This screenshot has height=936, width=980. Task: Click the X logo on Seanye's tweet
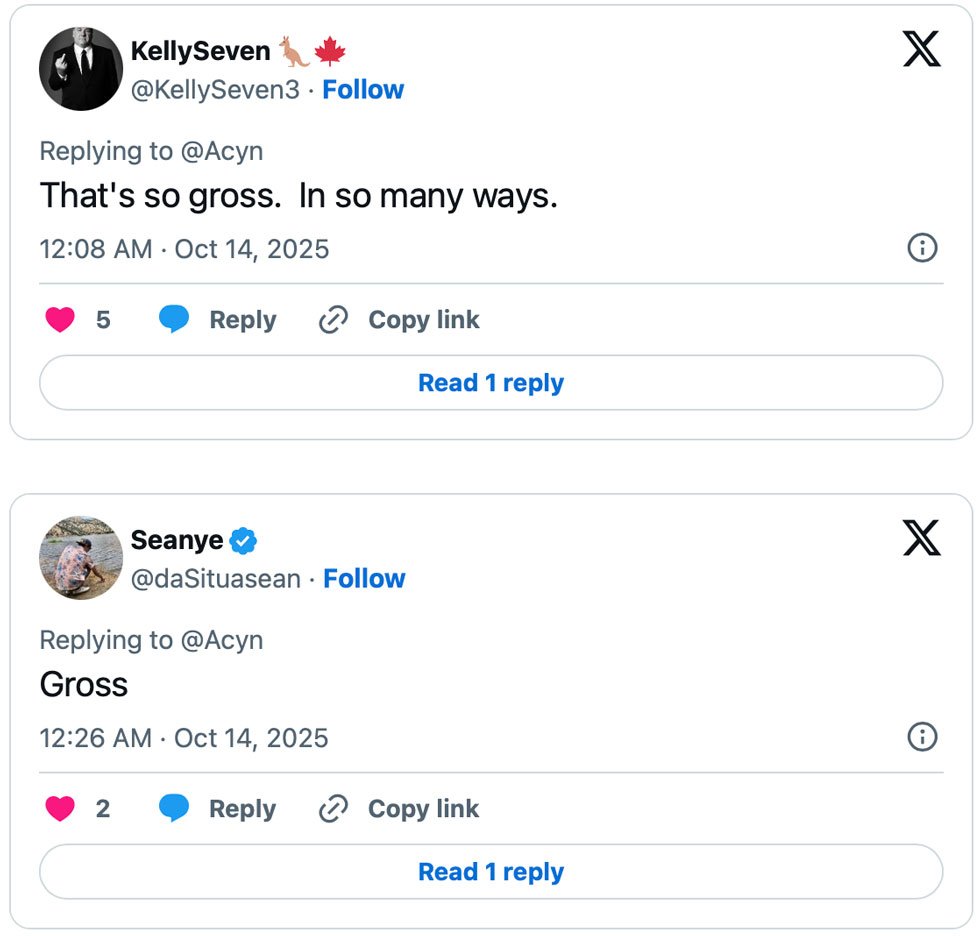point(921,537)
